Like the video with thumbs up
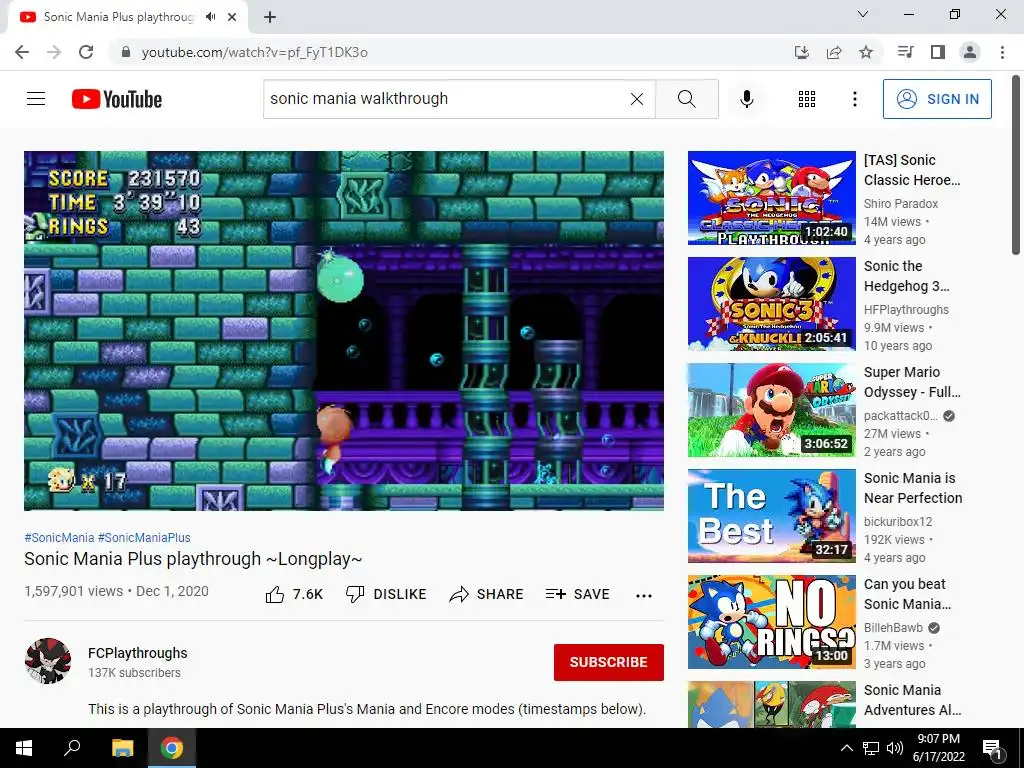Image resolution: width=1024 pixels, height=768 pixels. [x=294, y=594]
